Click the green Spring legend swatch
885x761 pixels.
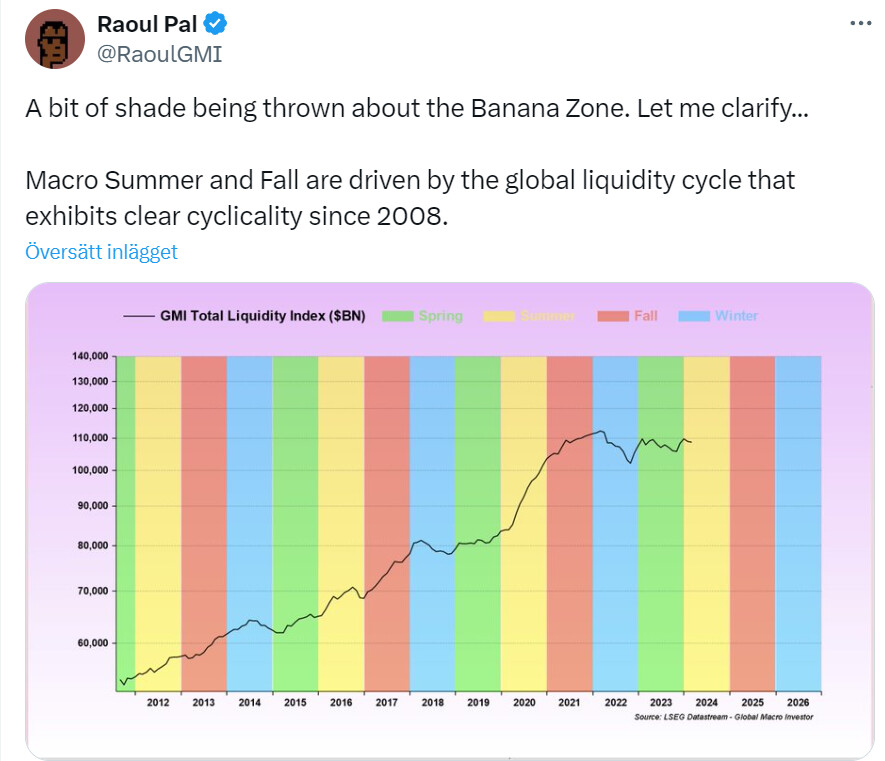click(398, 316)
